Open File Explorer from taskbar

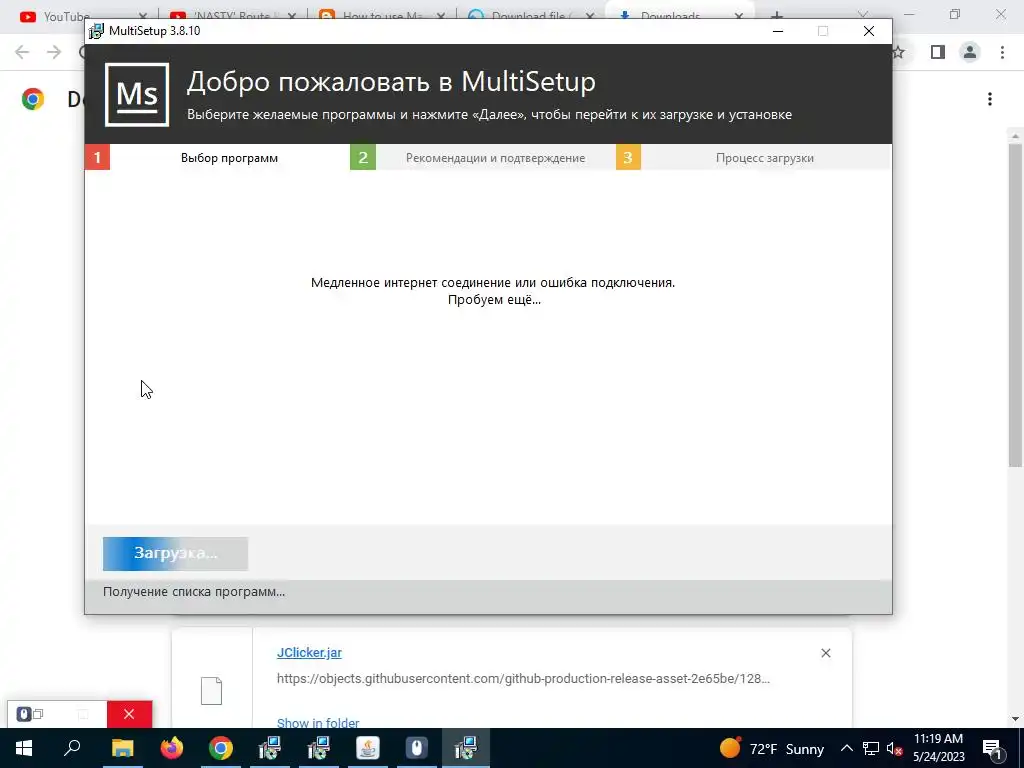pos(122,748)
